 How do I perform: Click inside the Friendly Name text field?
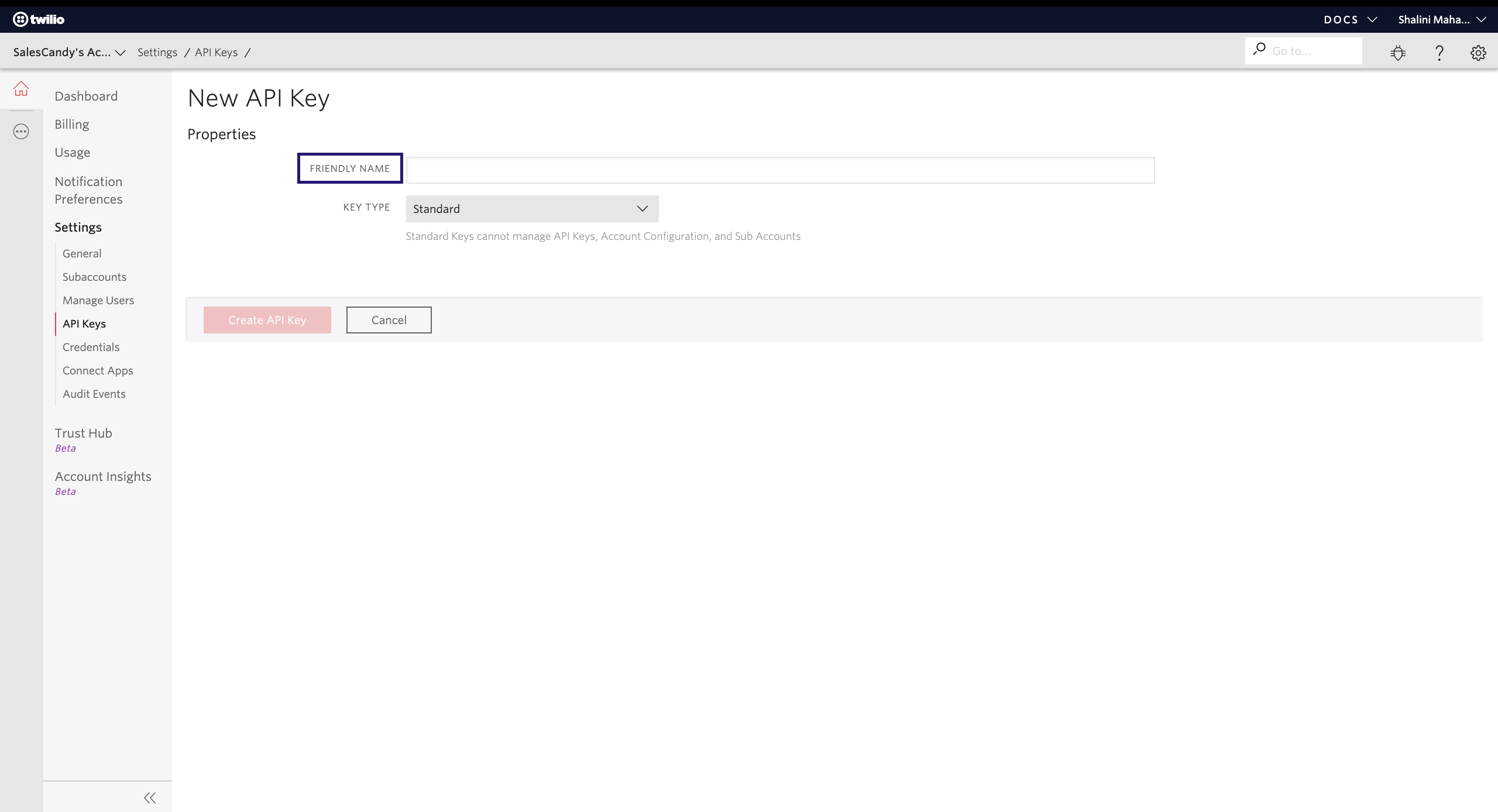click(x=778, y=170)
